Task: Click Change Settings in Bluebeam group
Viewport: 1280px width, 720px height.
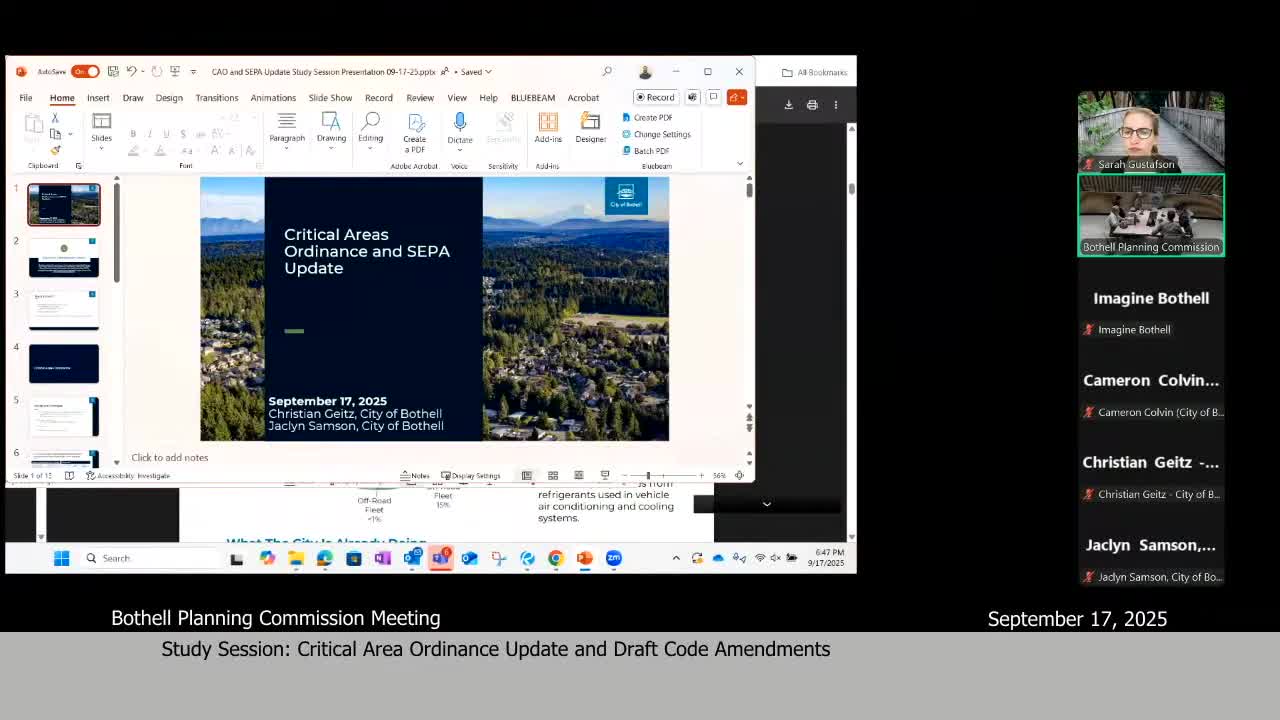Action: [x=656, y=134]
